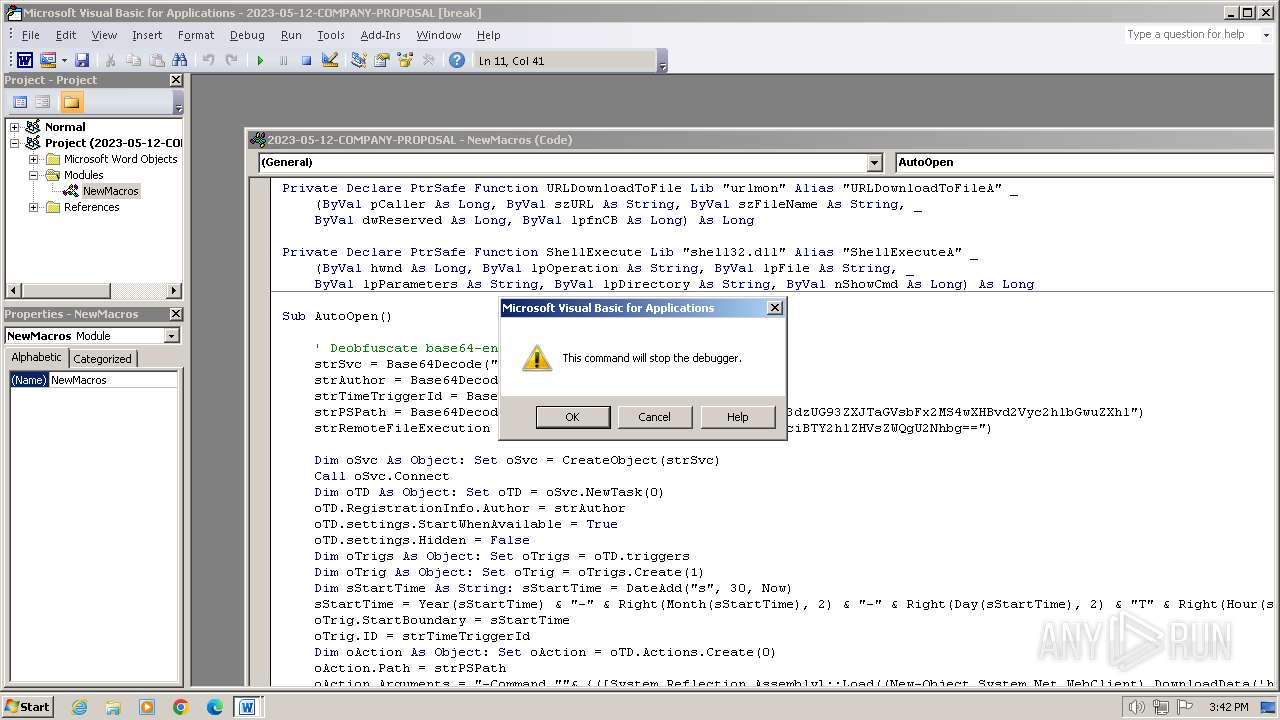Click View Object icon in Project panel
This screenshot has height=720, width=1280.
tap(43, 102)
